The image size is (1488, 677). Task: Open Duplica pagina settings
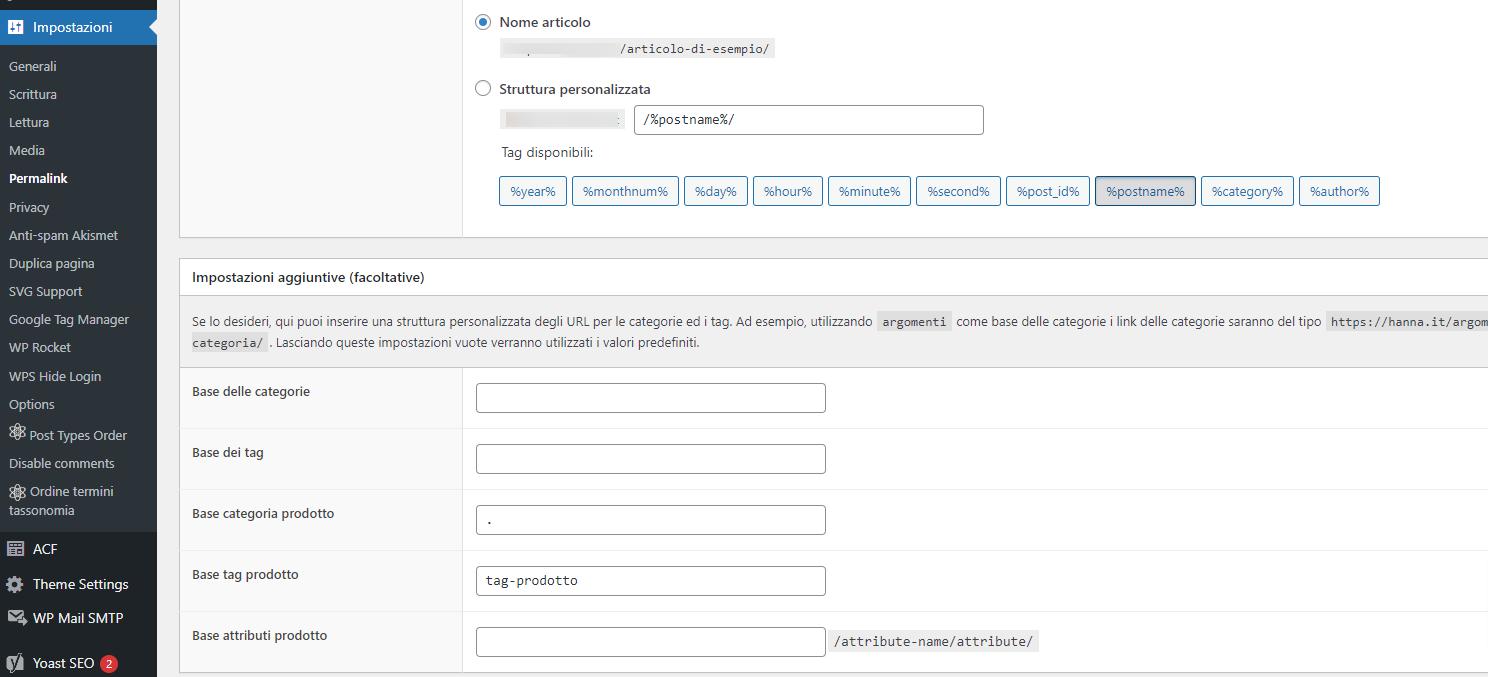click(x=52, y=263)
